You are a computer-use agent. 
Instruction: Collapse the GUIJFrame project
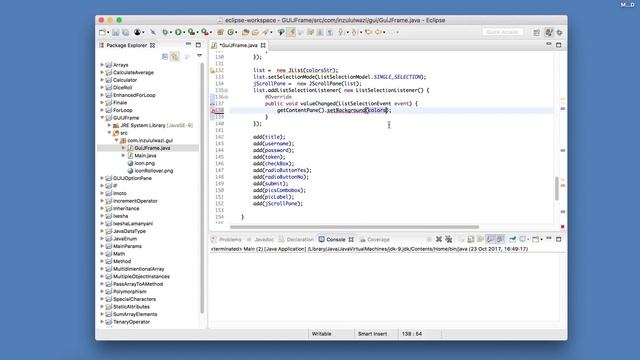tap(102, 118)
